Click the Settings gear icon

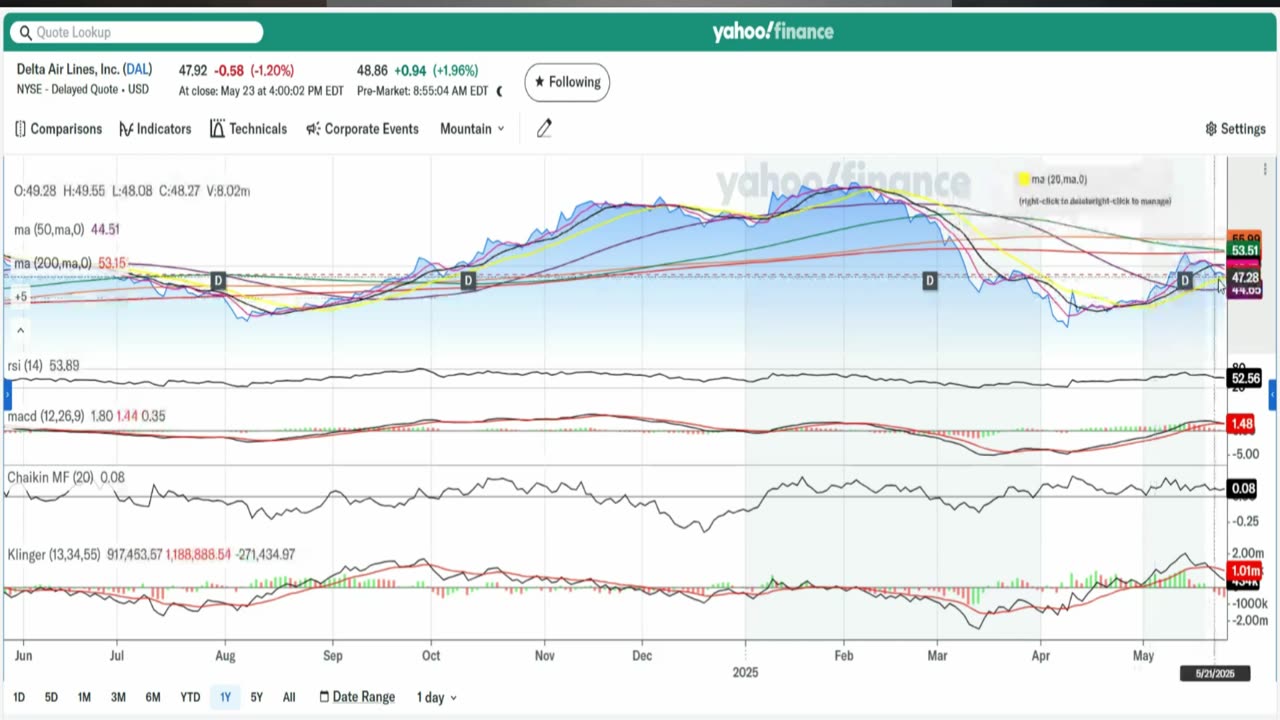click(1211, 129)
